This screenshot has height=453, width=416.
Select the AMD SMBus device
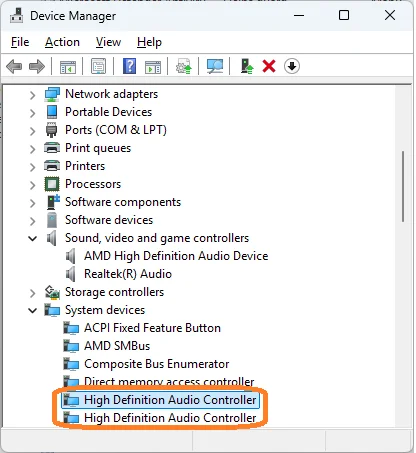click(117, 346)
